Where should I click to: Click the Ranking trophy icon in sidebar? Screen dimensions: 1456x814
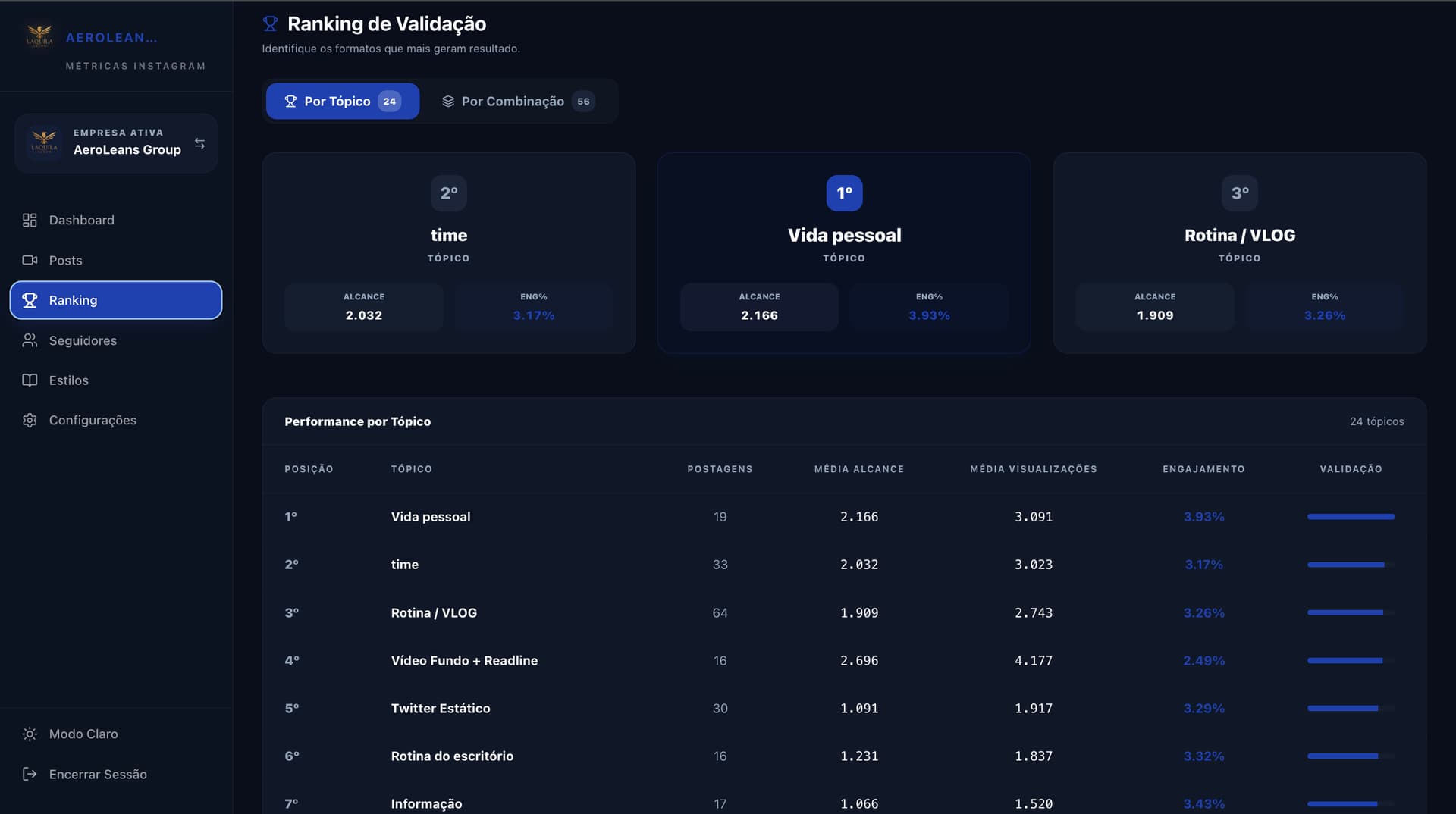tap(30, 300)
